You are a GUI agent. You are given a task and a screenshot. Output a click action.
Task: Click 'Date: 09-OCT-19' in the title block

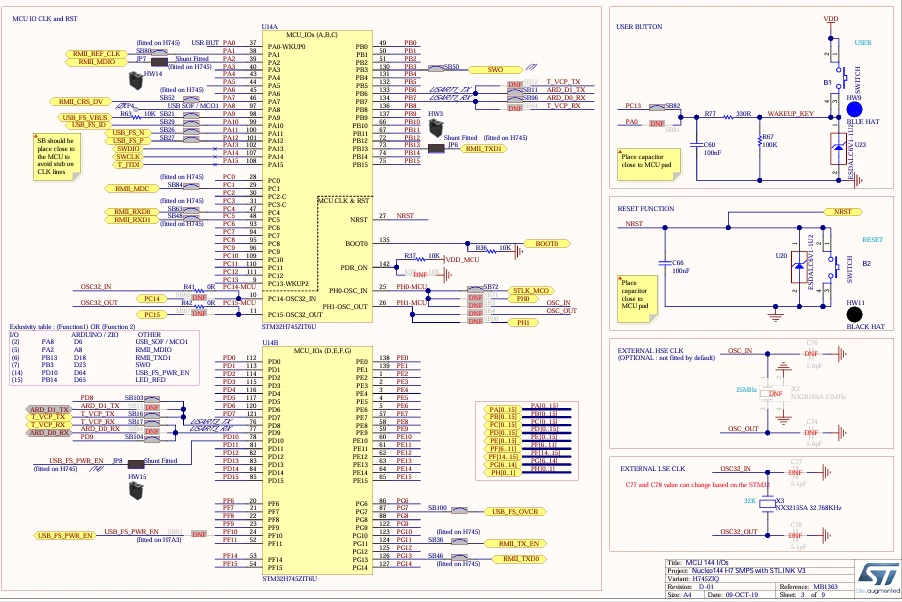tap(732, 595)
